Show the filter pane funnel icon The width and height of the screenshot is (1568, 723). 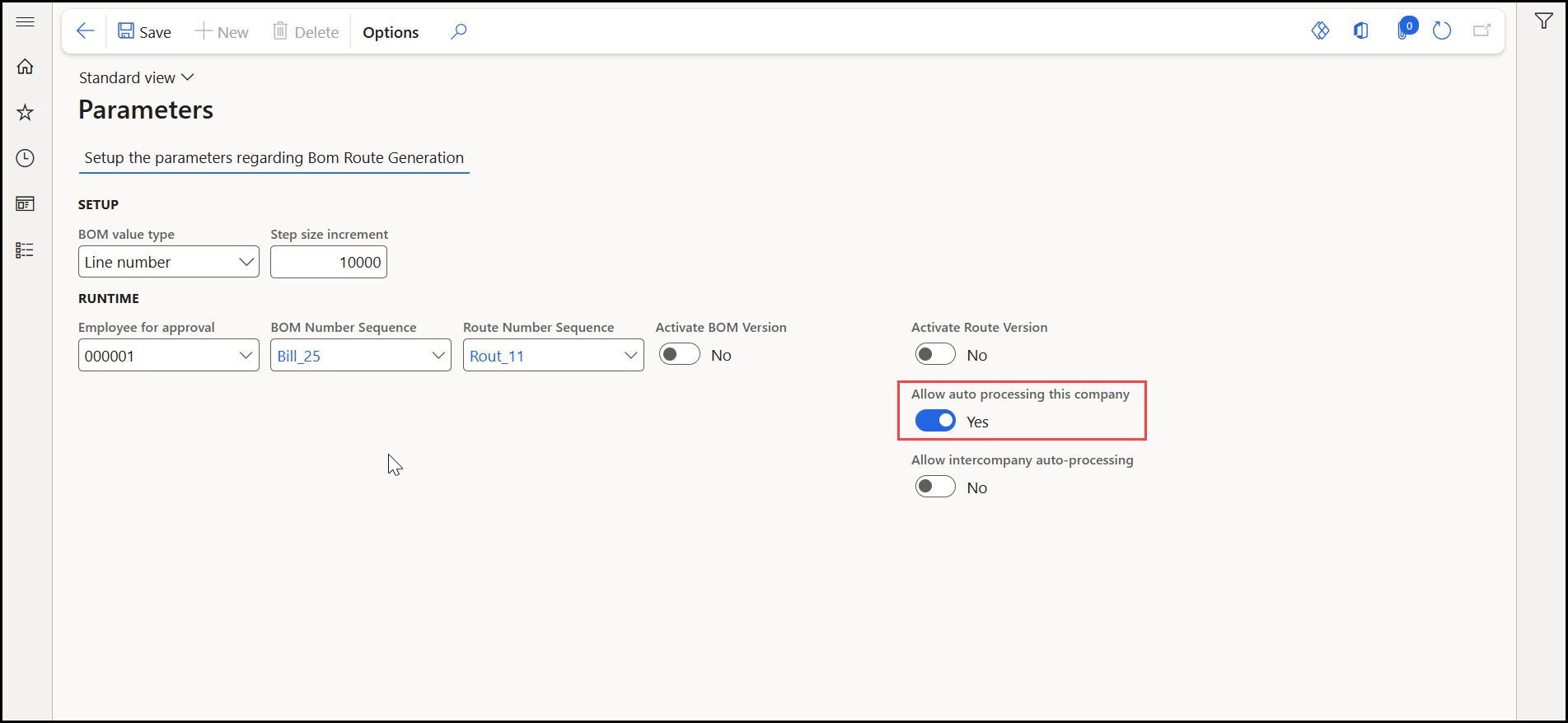tap(1544, 21)
